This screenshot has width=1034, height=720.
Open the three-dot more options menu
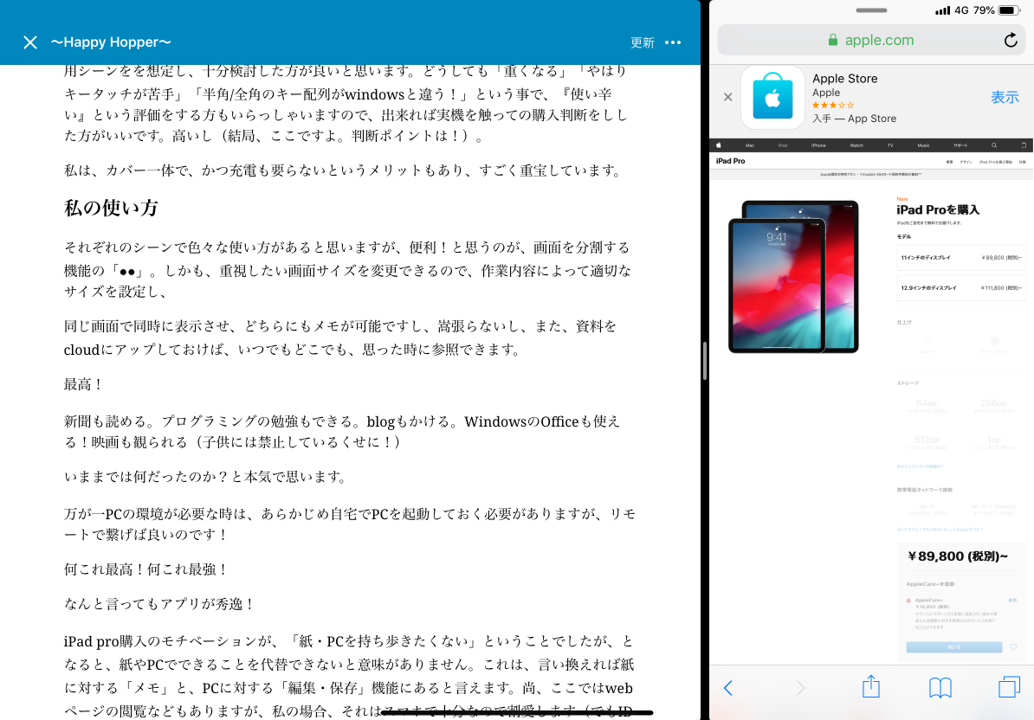pos(673,43)
